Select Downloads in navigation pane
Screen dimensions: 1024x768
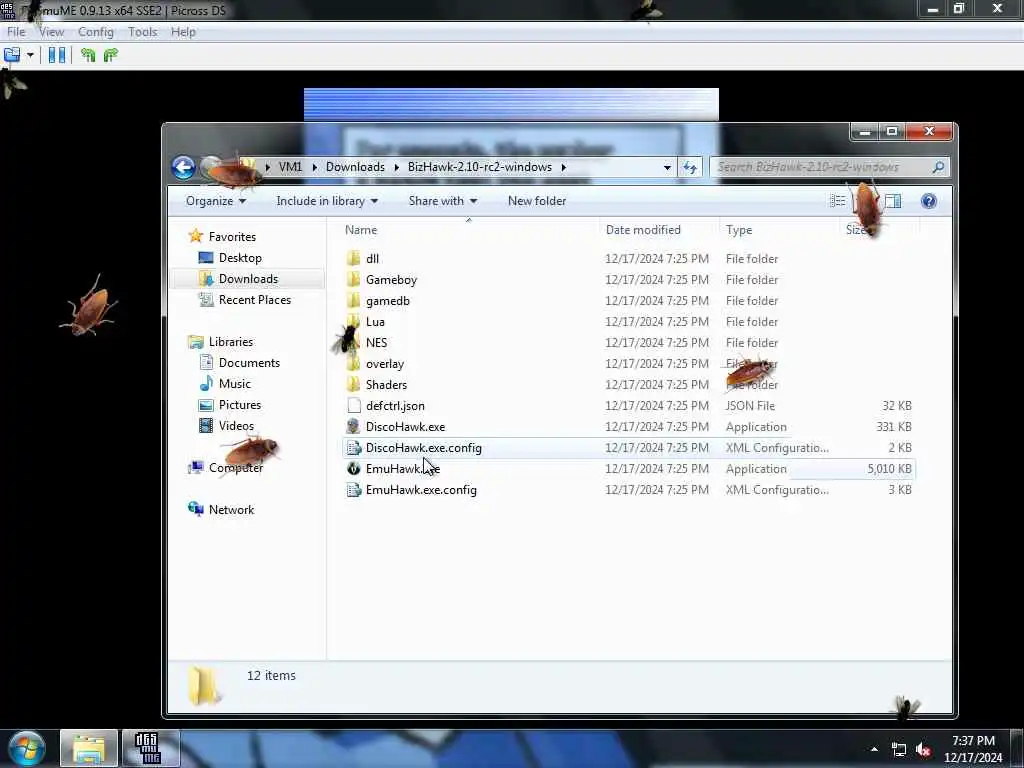[239, 279]
